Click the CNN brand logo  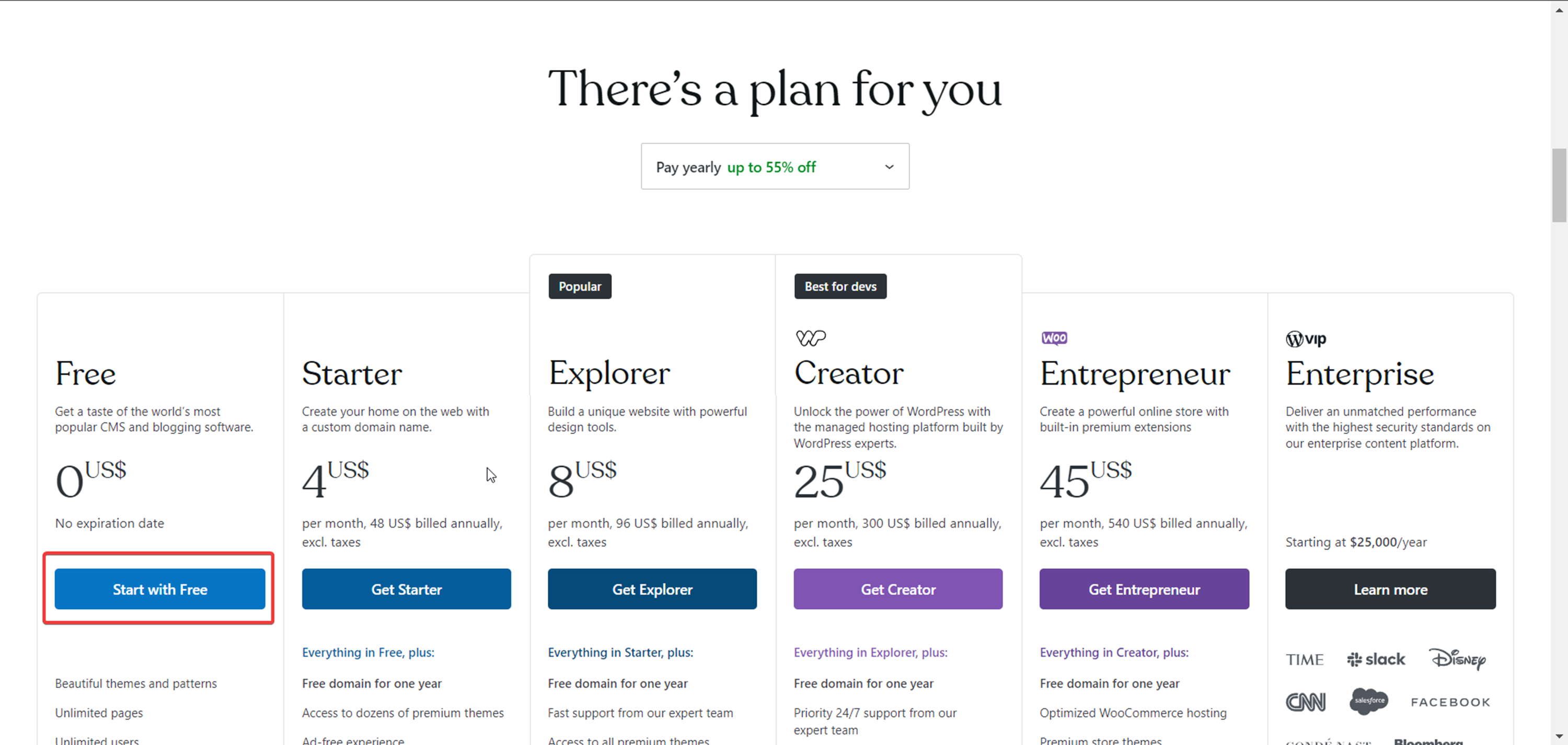click(1305, 702)
